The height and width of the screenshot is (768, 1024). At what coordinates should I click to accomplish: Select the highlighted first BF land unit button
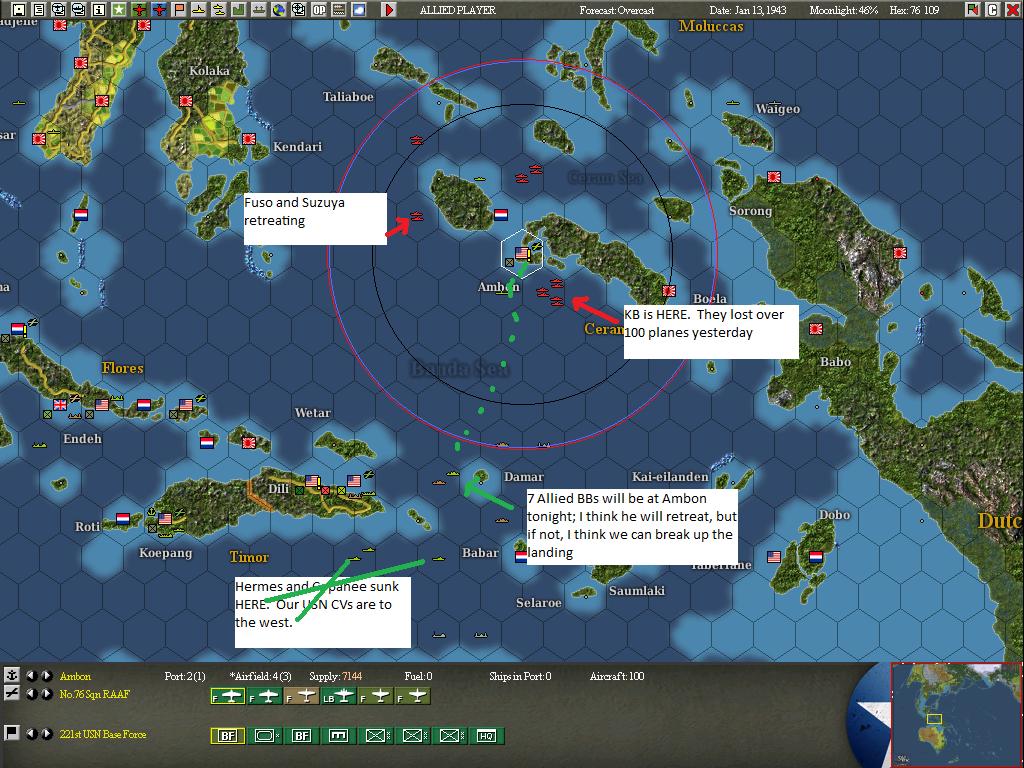(x=228, y=736)
